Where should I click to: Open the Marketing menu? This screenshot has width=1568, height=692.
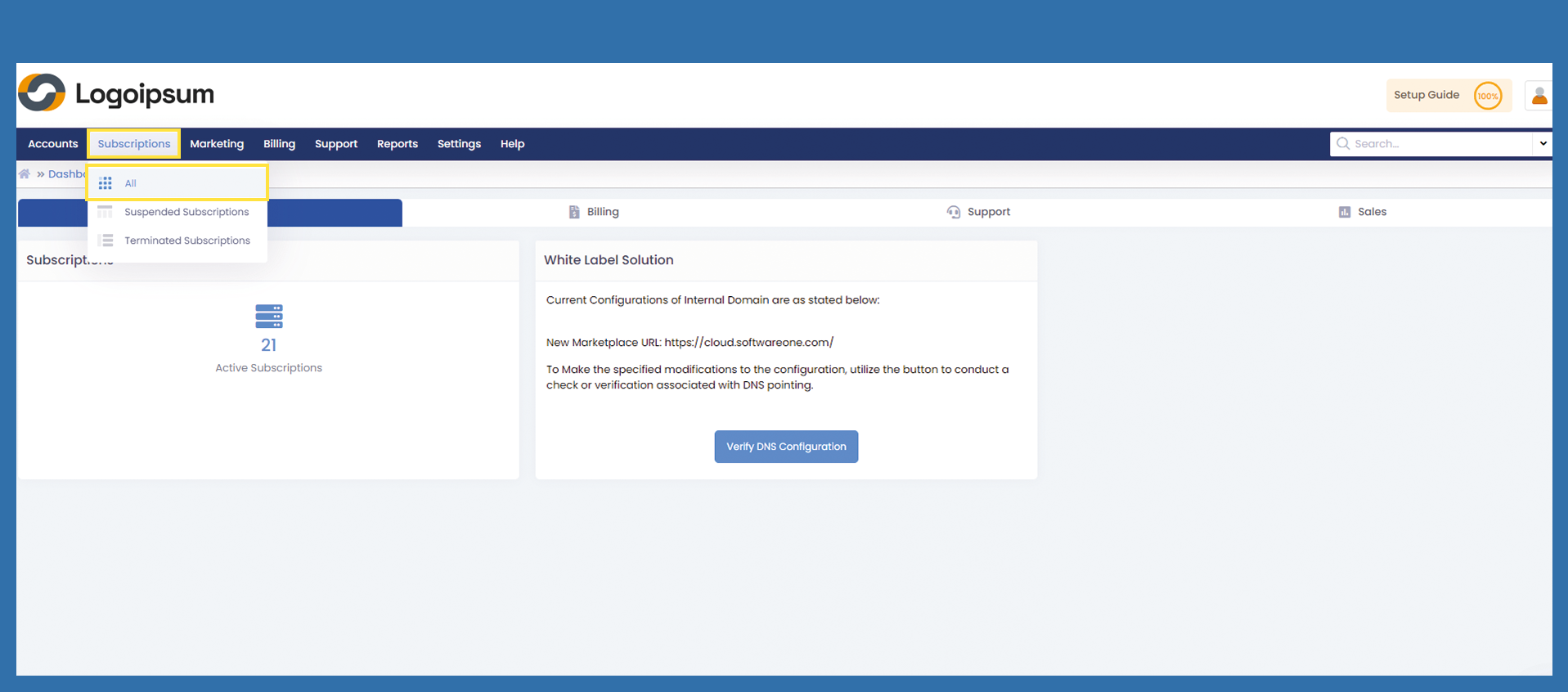coord(217,144)
